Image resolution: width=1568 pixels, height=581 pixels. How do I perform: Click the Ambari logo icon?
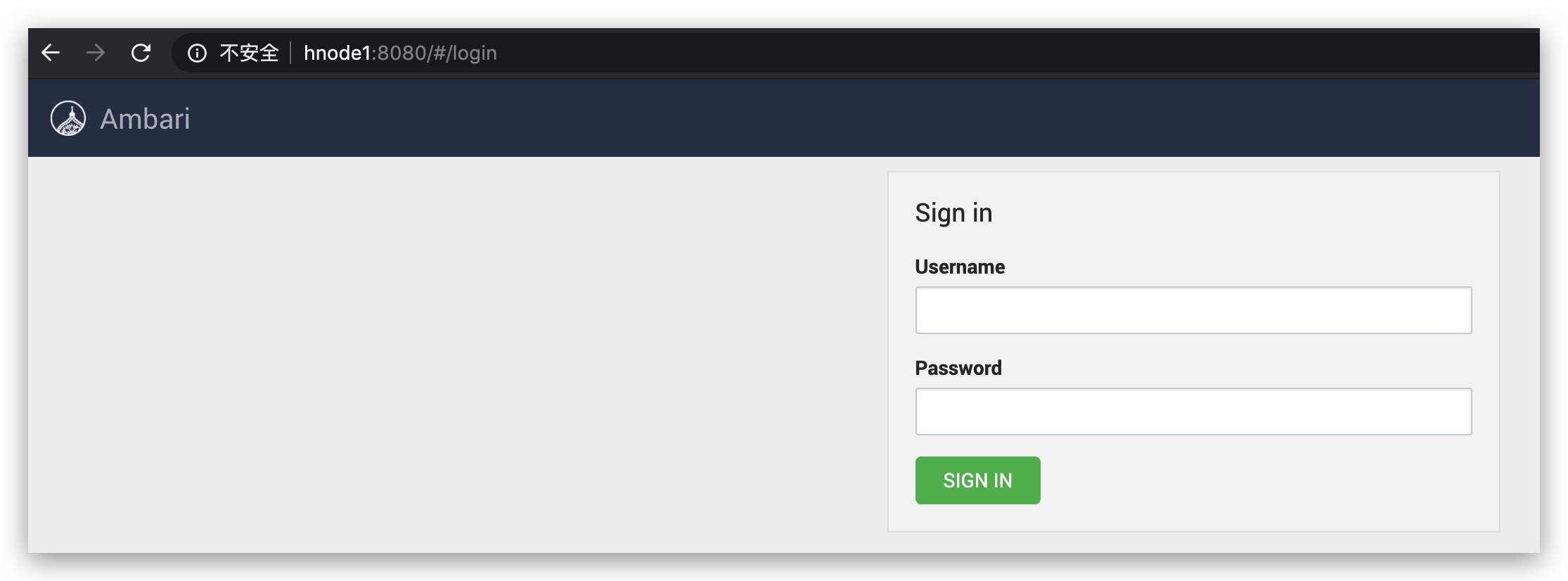click(68, 118)
